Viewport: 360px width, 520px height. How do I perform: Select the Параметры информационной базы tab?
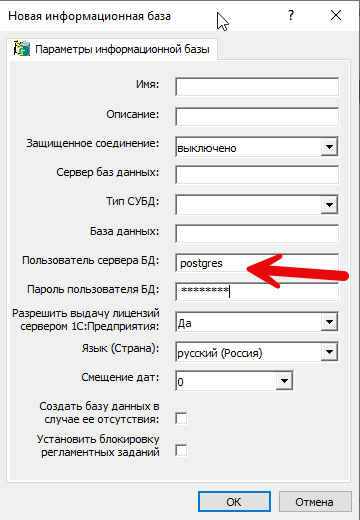(x=112, y=49)
